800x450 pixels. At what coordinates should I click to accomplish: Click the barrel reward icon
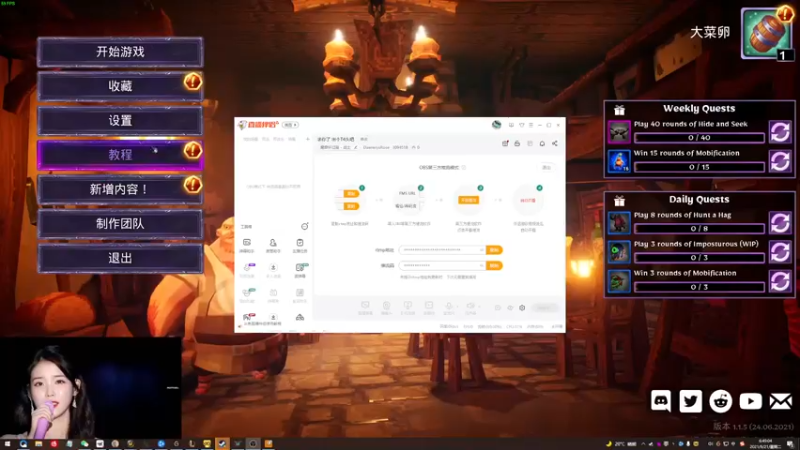767,34
